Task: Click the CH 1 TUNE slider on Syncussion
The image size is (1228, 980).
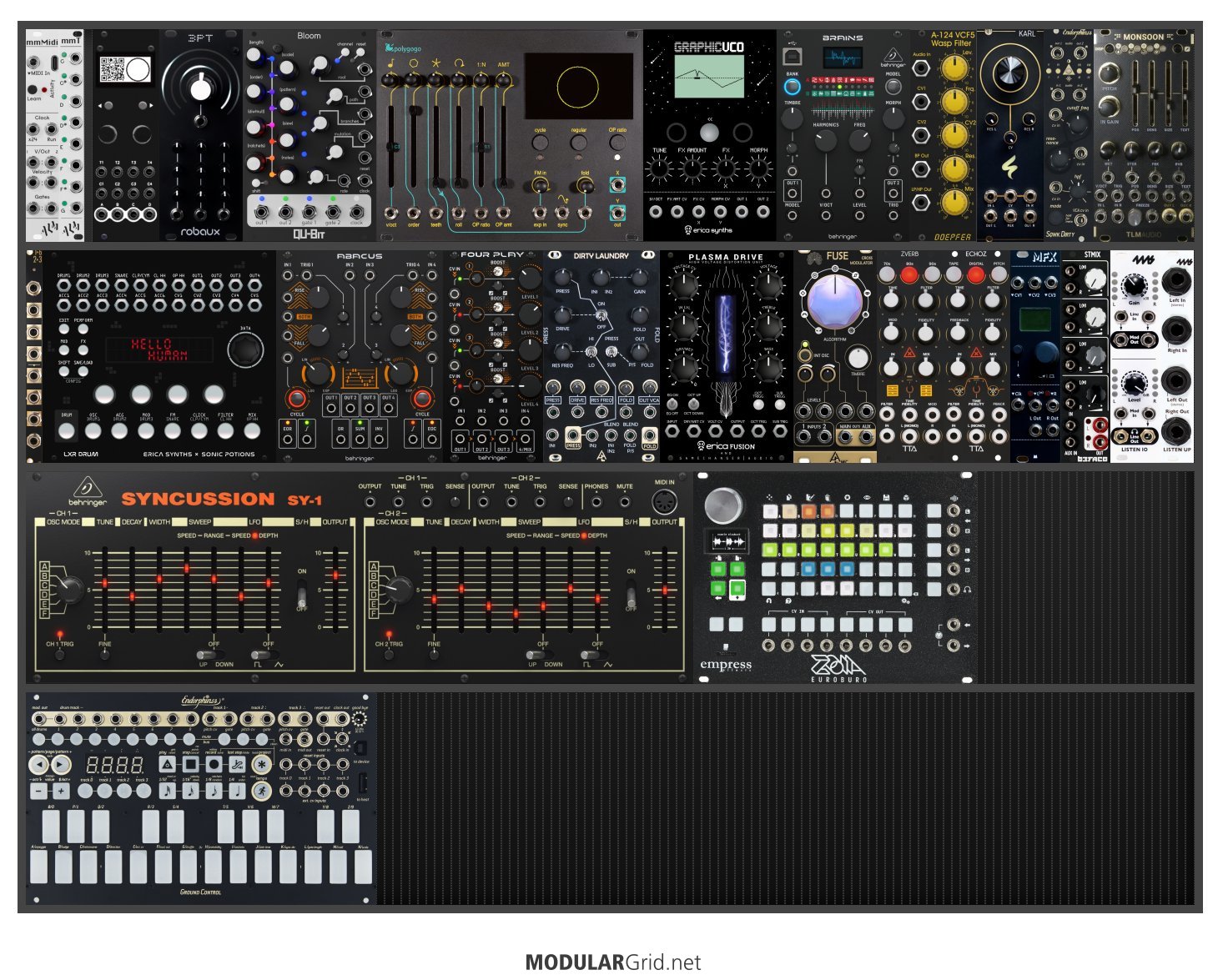Action: (104, 589)
